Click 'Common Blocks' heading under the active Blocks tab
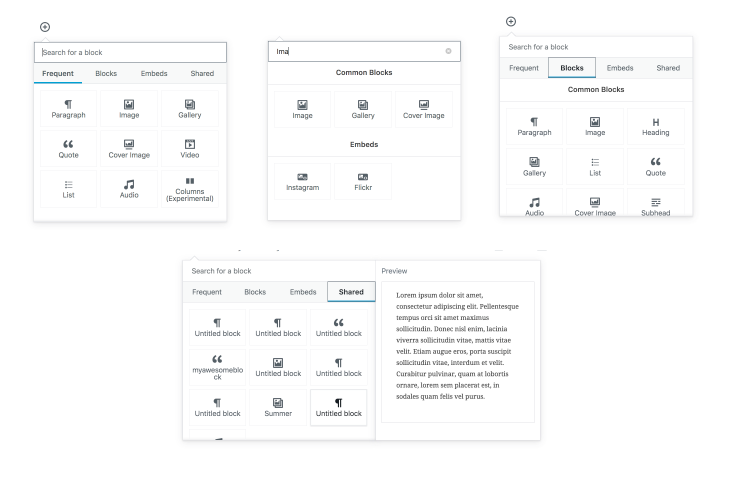Viewport: 742px width, 482px height. (596, 89)
